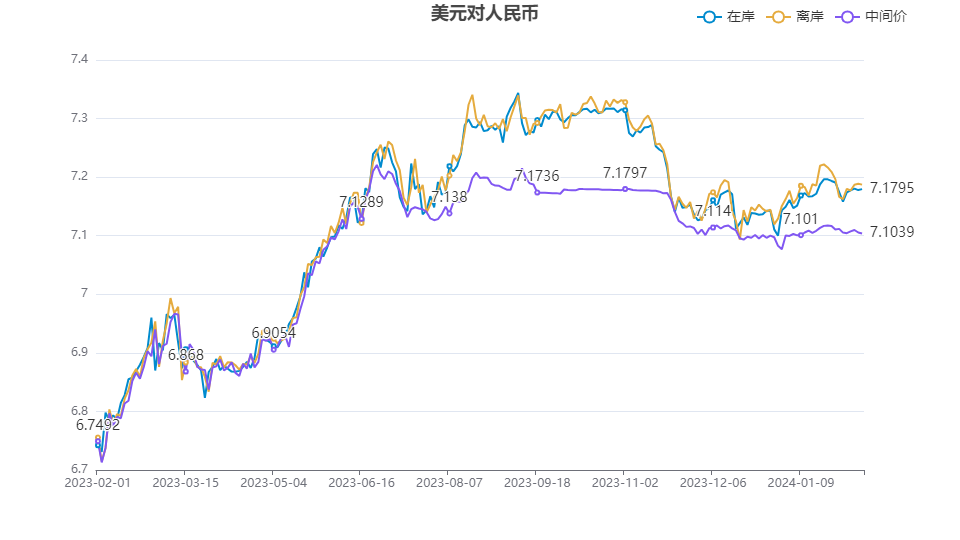Select the 2023-06-16 x-axis date label
960x540 pixels.
point(360,482)
